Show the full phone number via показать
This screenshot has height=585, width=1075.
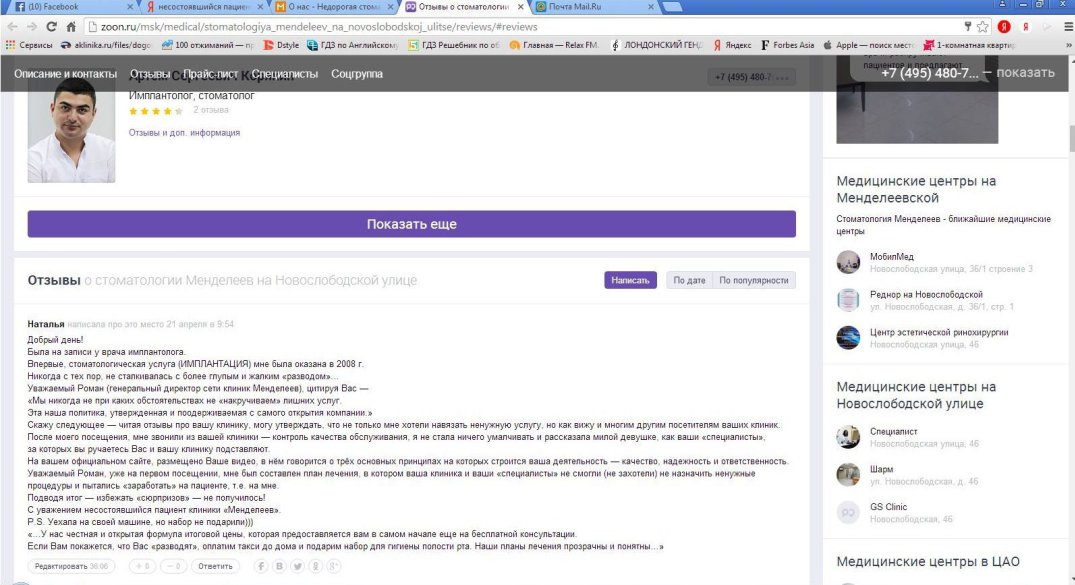pos(1025,73)
